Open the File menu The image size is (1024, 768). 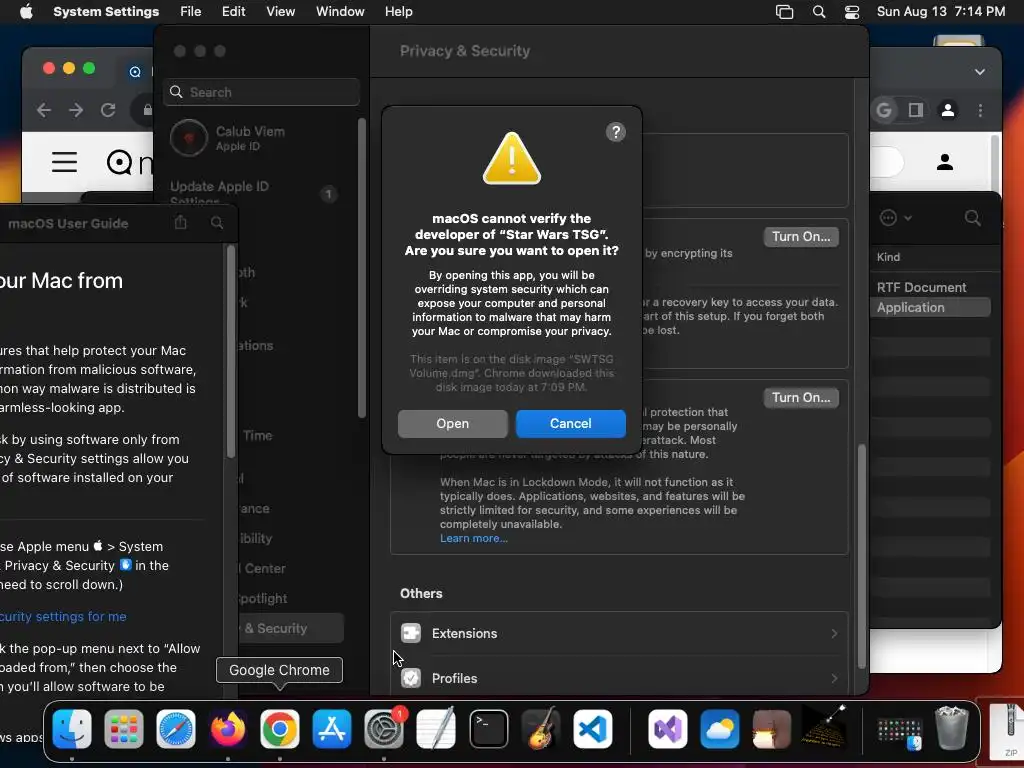click(191, 12)
